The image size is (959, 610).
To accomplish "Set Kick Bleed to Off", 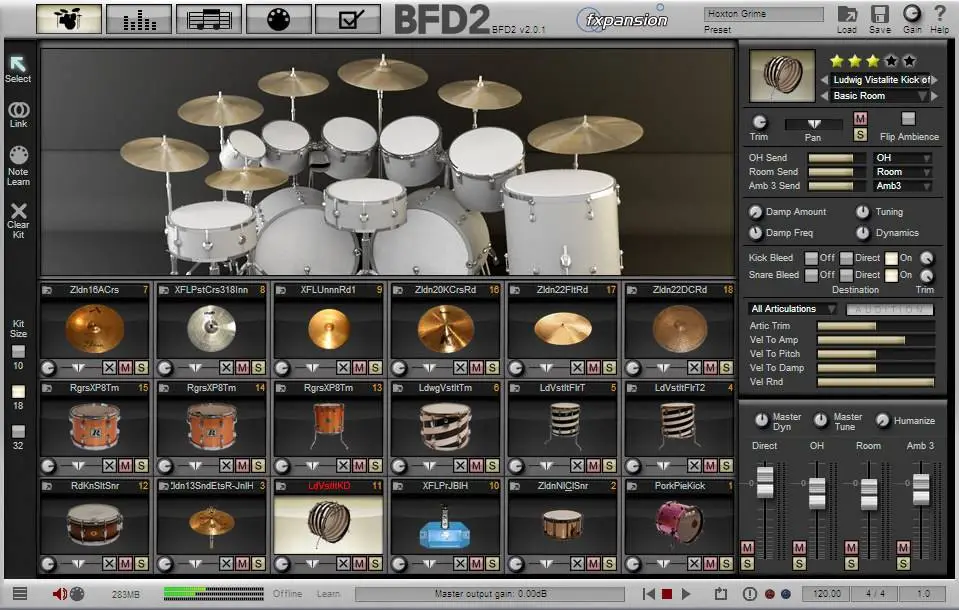I will [x=811, y=258].
